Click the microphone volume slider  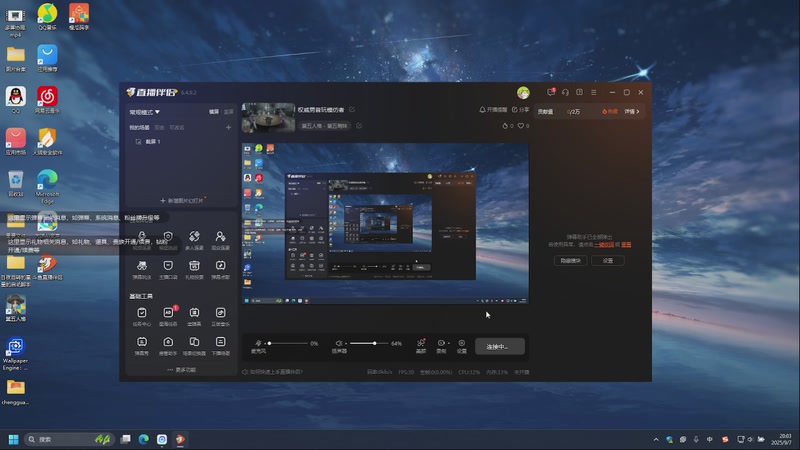pos(288,343)
